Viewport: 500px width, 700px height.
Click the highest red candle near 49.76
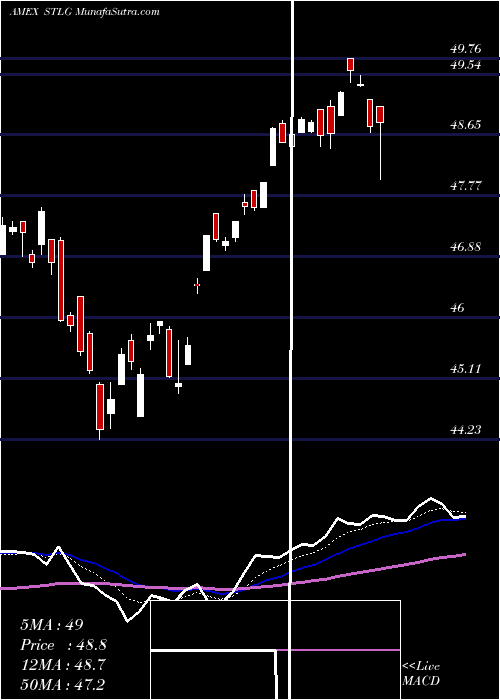pos(350,70)
